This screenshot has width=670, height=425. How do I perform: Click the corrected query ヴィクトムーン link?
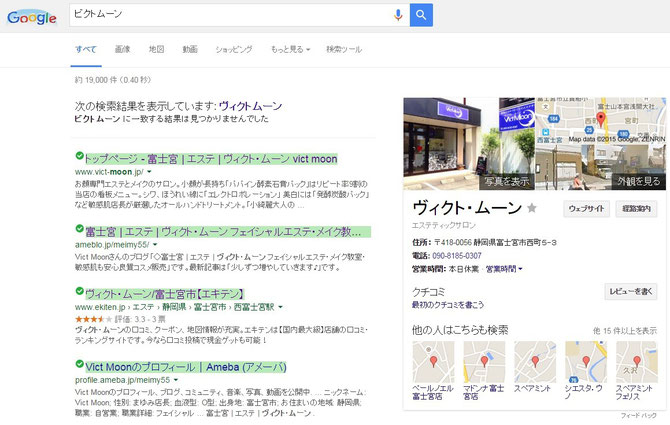tap(250, 106)
